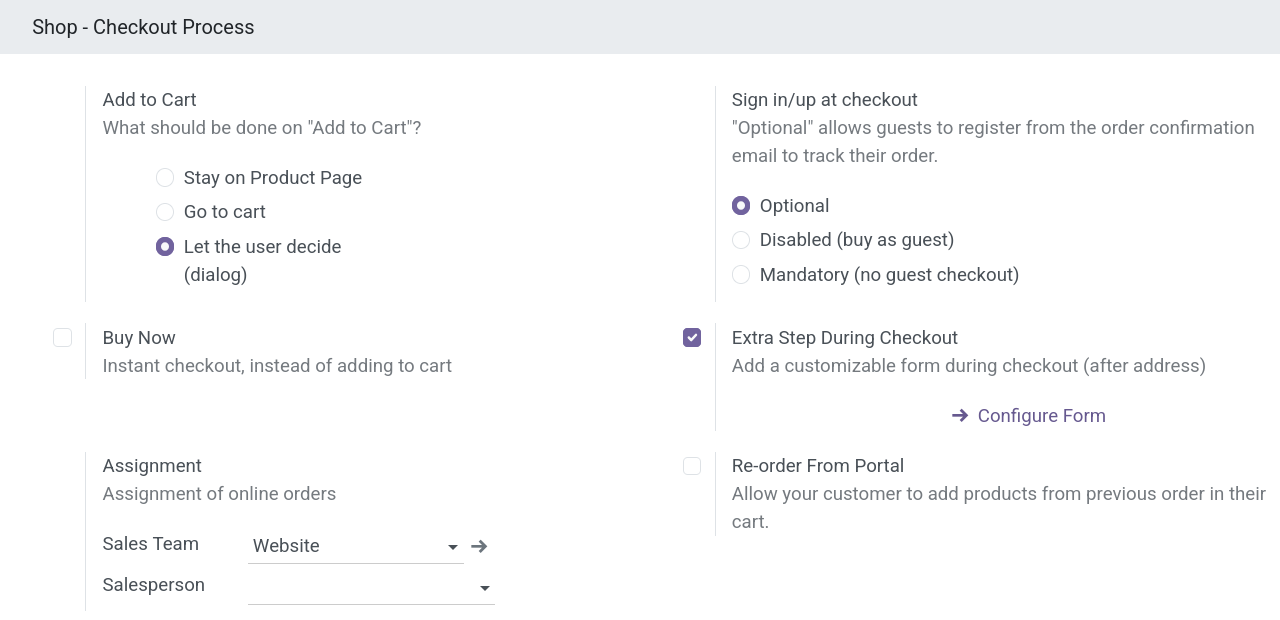Click the Assignment section title
This screenshot has height=620, width=1280.
click(152, 466)
